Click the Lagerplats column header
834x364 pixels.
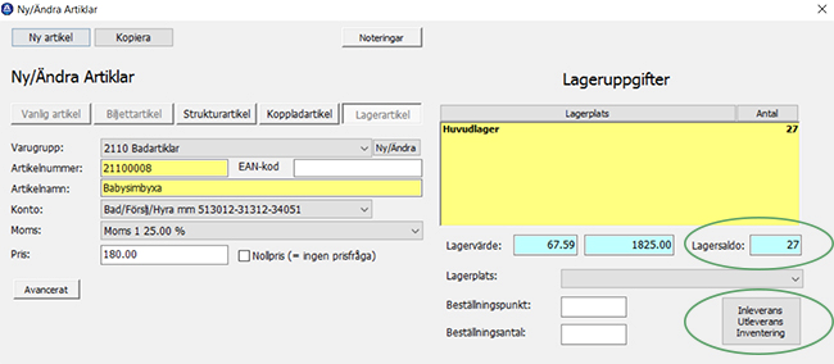point(588,113)
